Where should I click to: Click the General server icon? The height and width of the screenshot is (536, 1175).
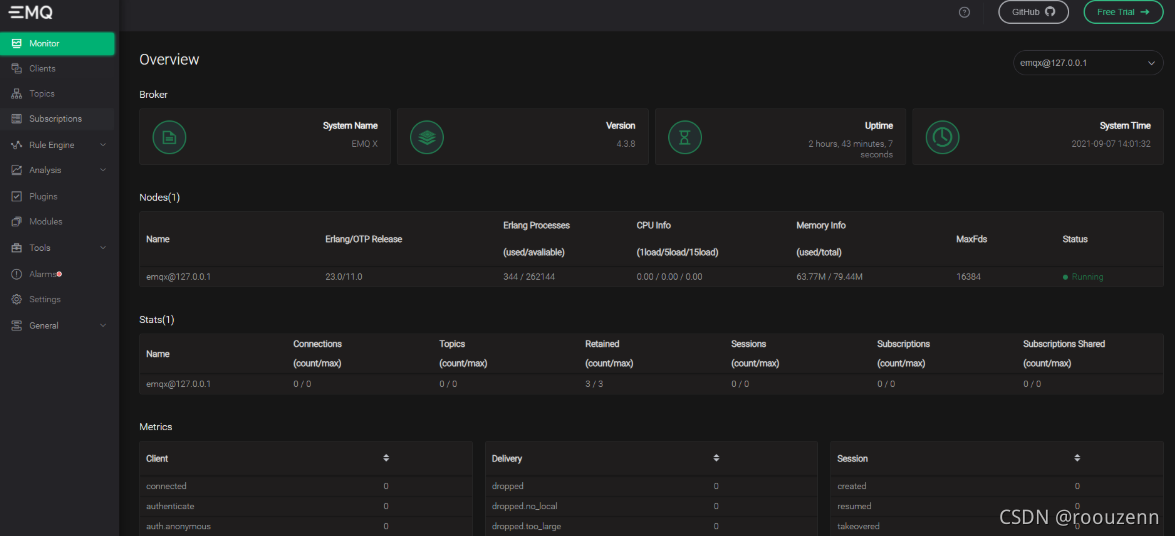(x=16, y=325)
